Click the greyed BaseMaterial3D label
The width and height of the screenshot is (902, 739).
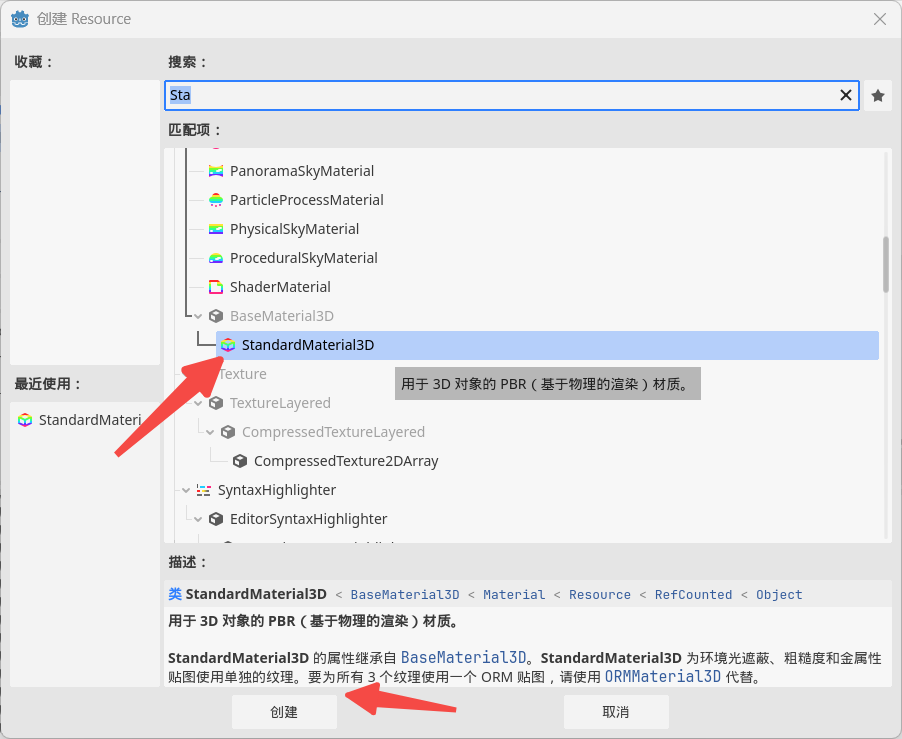point(282,316)
